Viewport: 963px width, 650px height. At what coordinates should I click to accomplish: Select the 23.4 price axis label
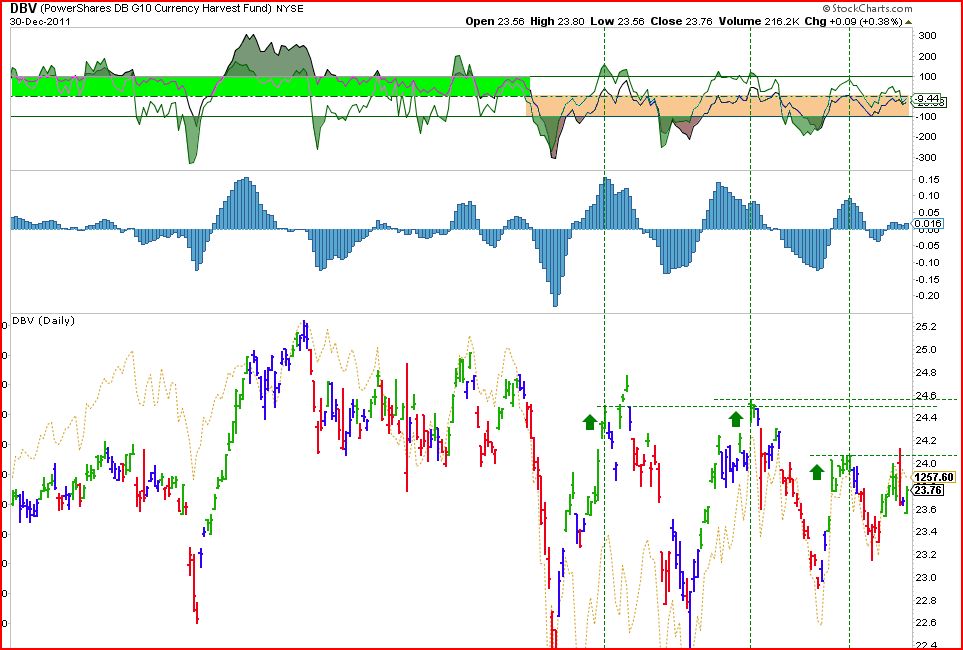pos(927,531)
